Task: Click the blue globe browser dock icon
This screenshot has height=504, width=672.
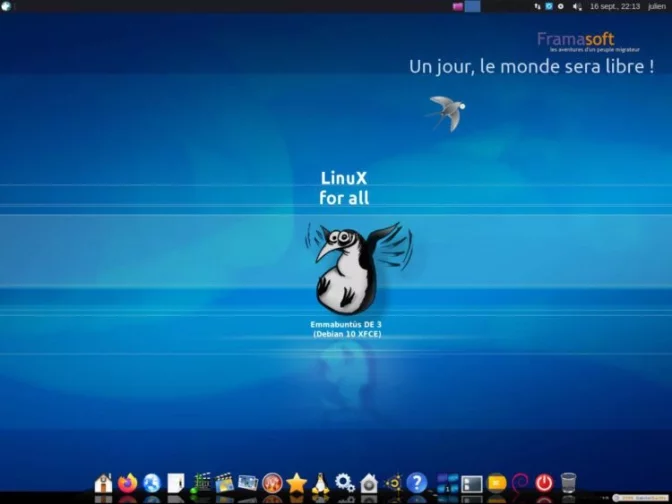Action: [152, 484]
